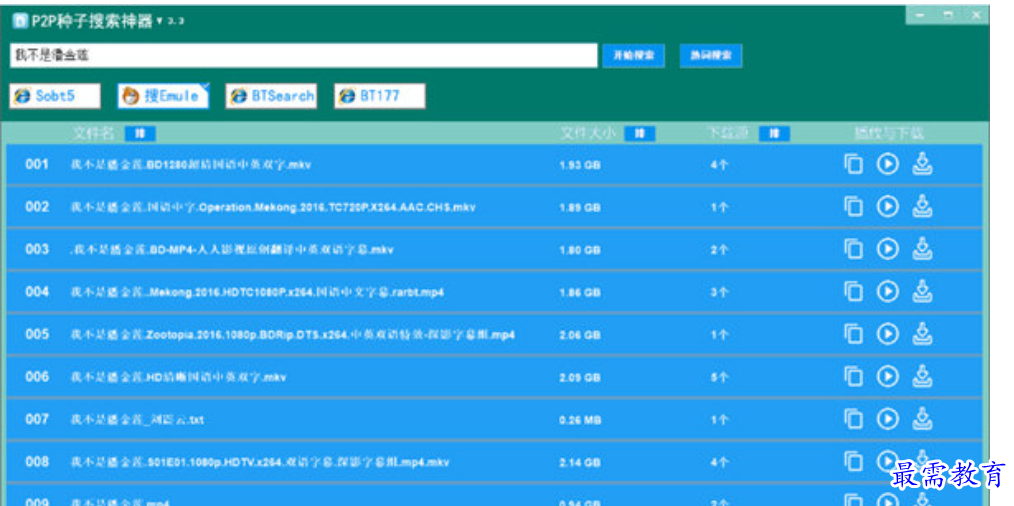Play result 001 BD1280 mkv file
1014x506 pixels.
point(888,164)
